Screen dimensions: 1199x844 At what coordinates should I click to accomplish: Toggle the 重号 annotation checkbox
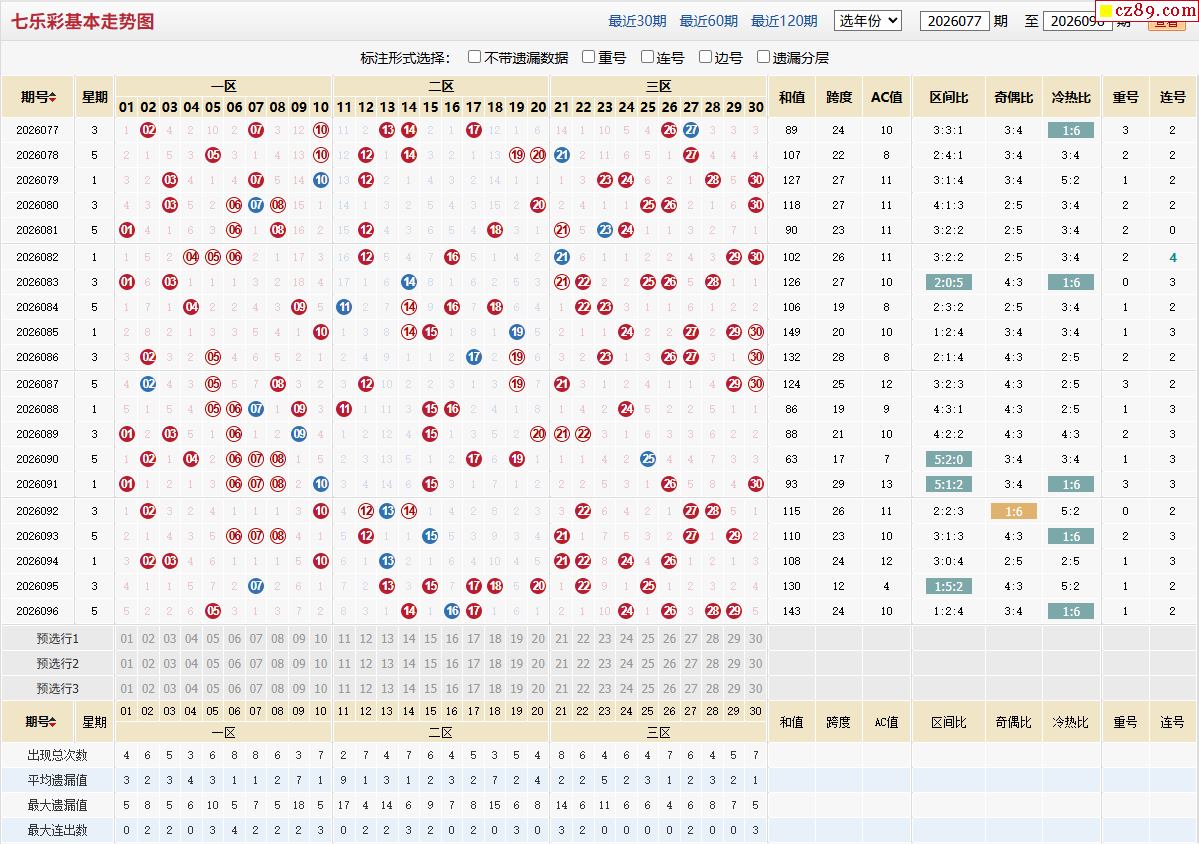tap(588, 57)
